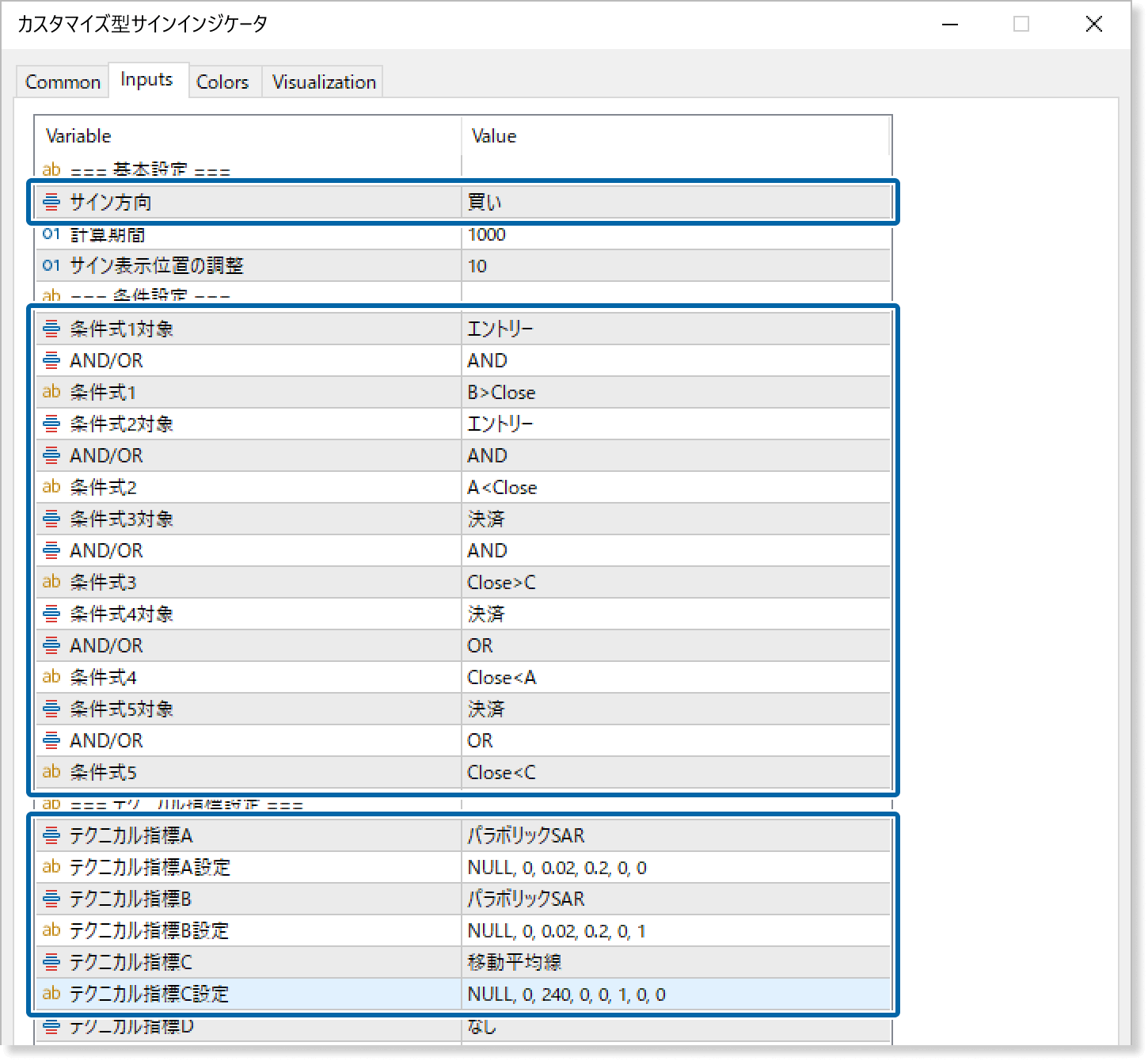Click the enum icon next to サイン方向
Viewport: 1148px width, 1061px height.
[51, 202]
